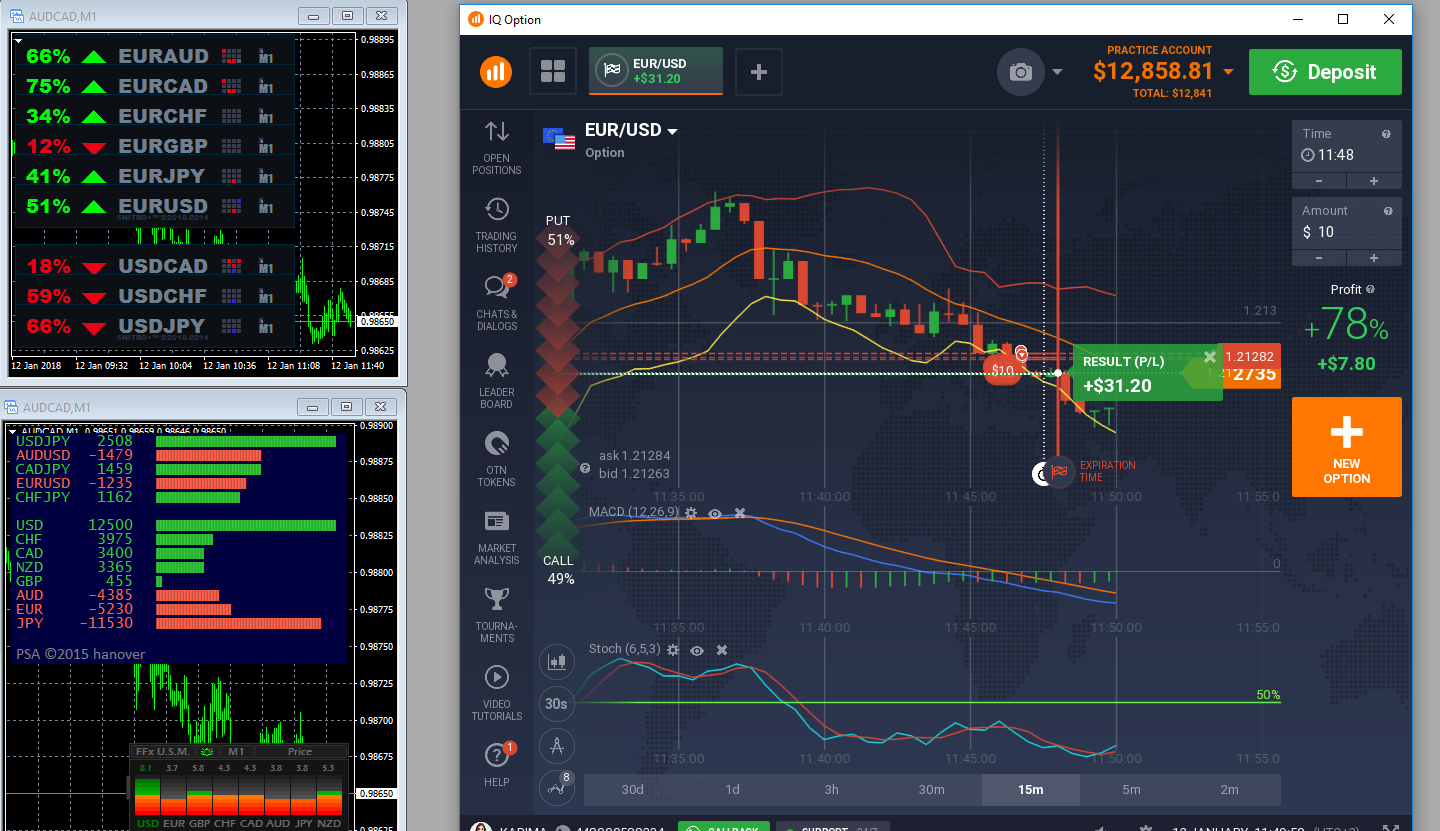The image size is (1440, 831).
Task: Click the Expiration Time flag marker
Action: 1060,471
